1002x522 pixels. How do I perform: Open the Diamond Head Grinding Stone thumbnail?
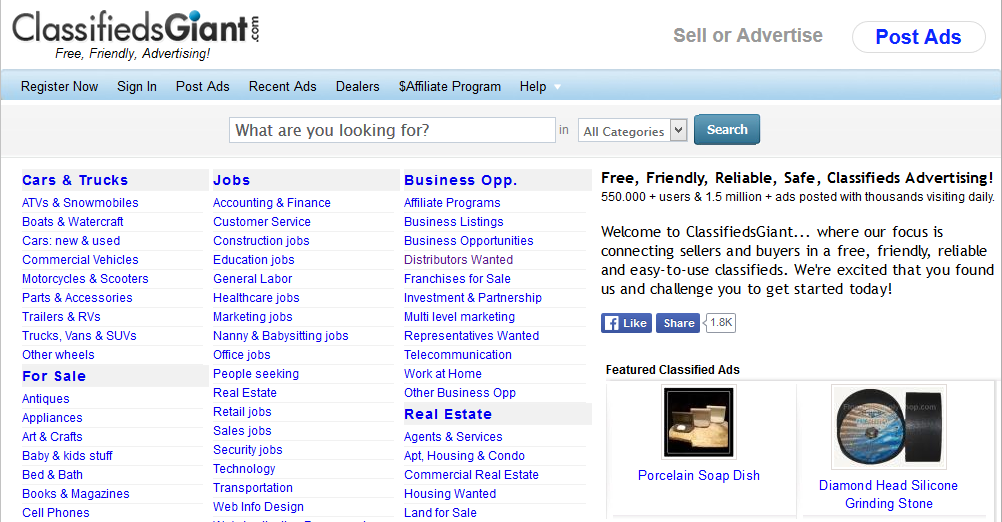(x=888, y=427)
